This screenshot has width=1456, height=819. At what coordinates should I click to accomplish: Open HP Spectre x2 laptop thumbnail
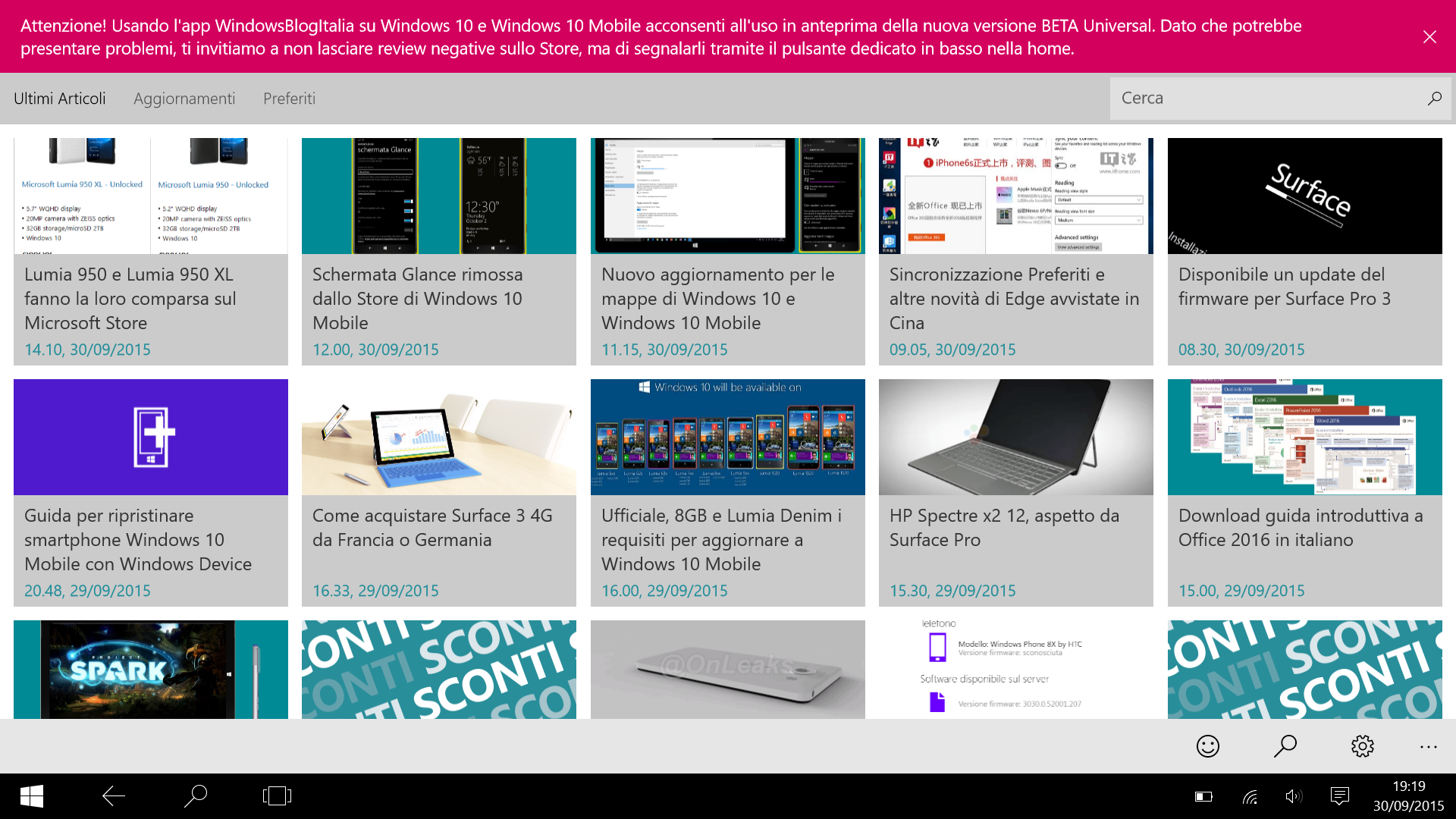pyautogui.click(x=1016, y=437)
